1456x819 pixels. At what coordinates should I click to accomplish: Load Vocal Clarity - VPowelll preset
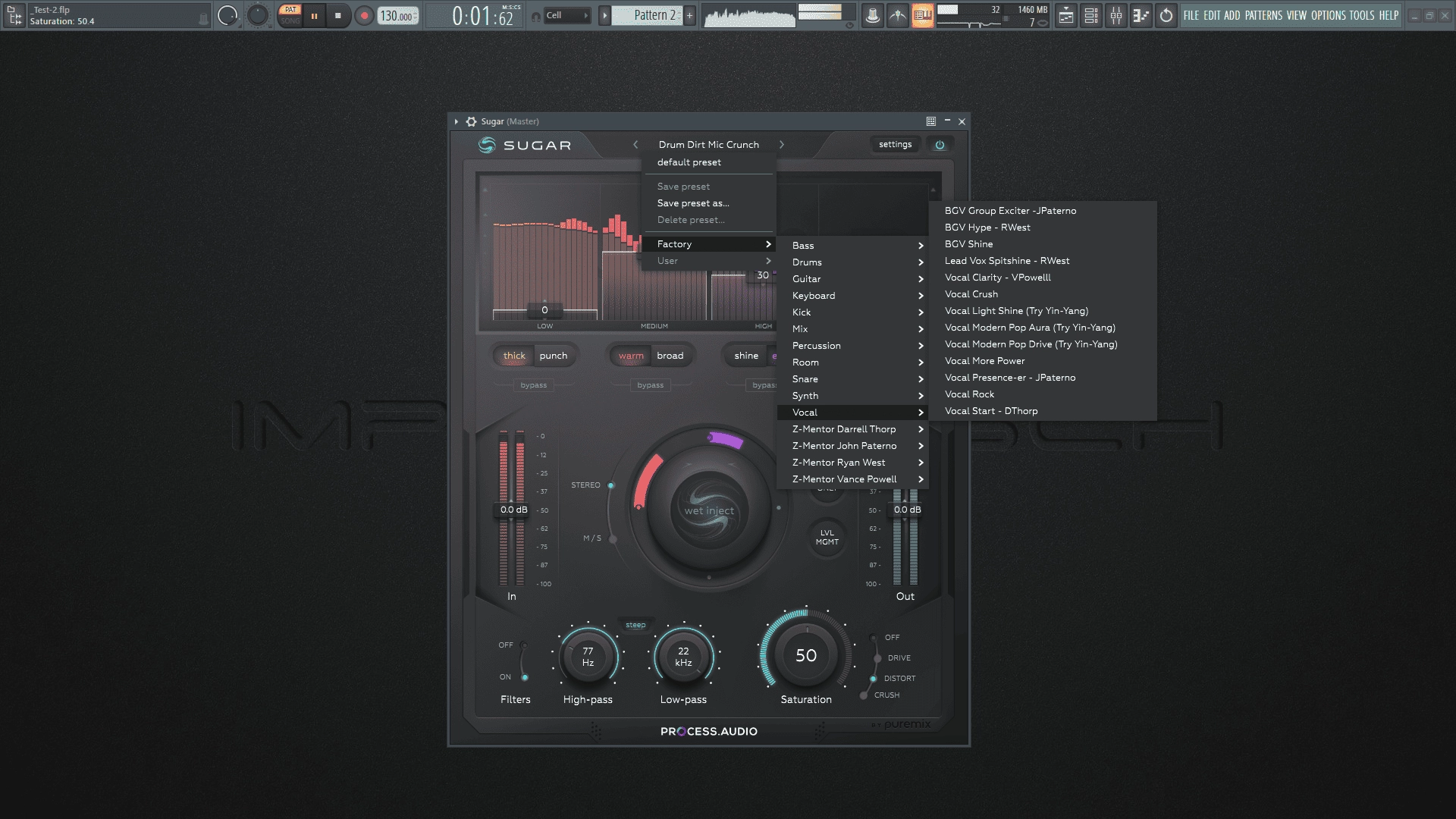point(1043,278)
